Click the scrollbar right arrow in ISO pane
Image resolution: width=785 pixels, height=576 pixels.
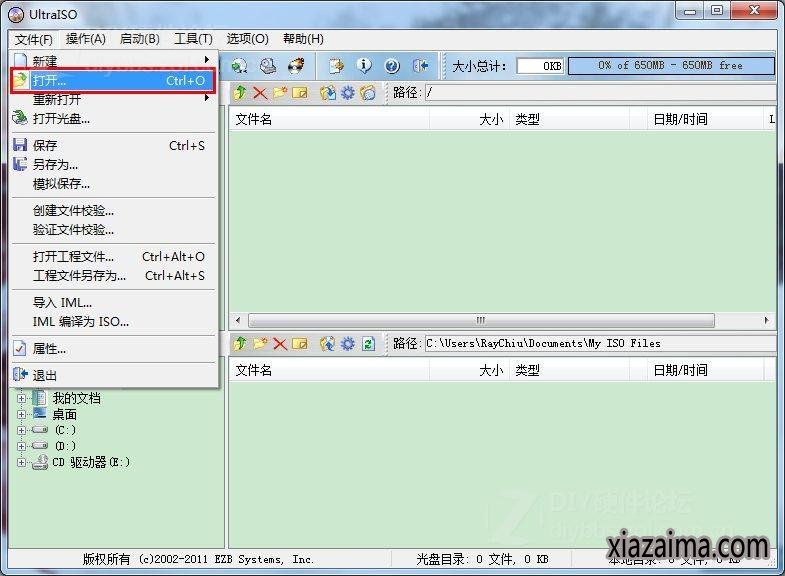(766, 320)
